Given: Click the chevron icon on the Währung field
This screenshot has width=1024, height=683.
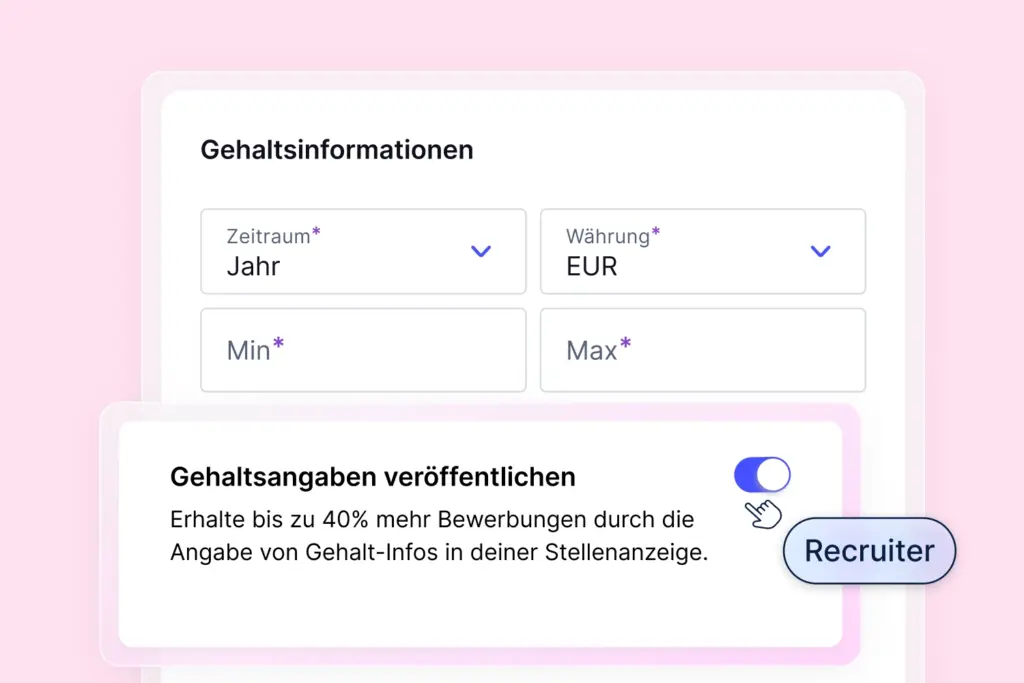Looking at the screenshot, I should click(x=821, y=252).
